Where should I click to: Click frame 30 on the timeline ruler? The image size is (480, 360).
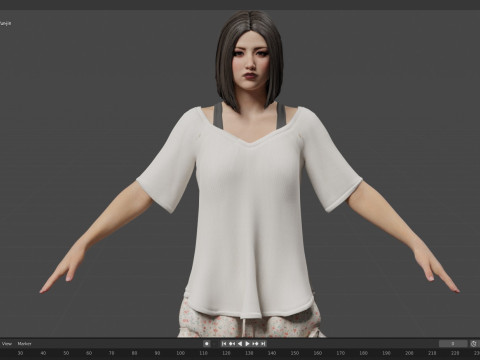(20, 353)
